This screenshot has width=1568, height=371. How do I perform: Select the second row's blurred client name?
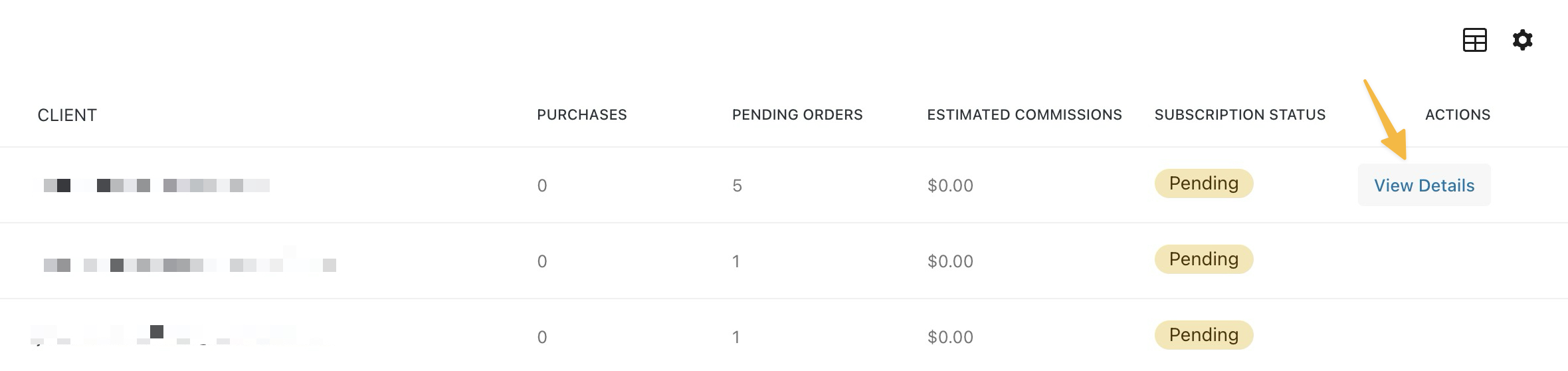point(189,265)
